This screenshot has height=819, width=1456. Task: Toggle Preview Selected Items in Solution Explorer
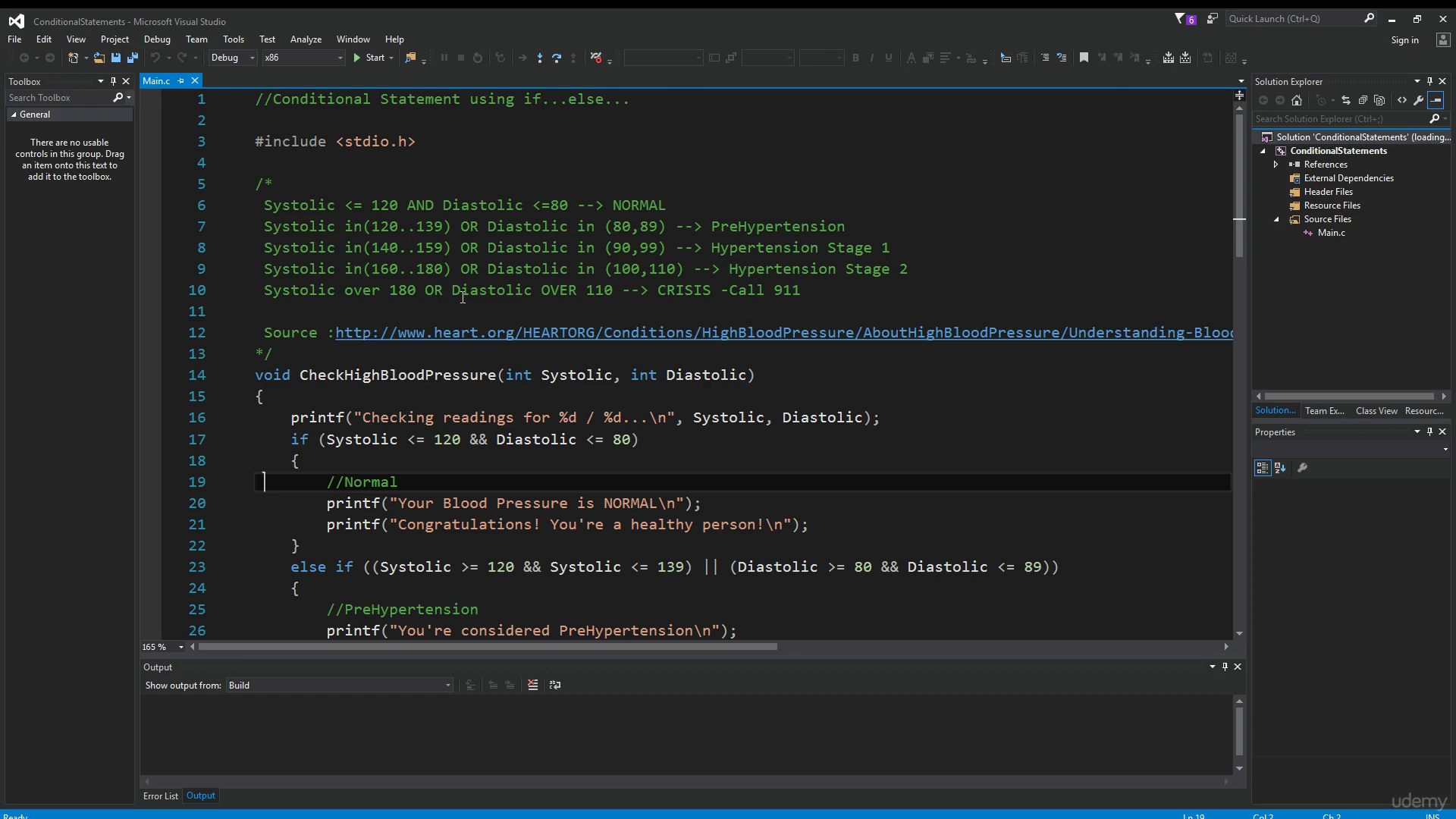(1436, 100)
